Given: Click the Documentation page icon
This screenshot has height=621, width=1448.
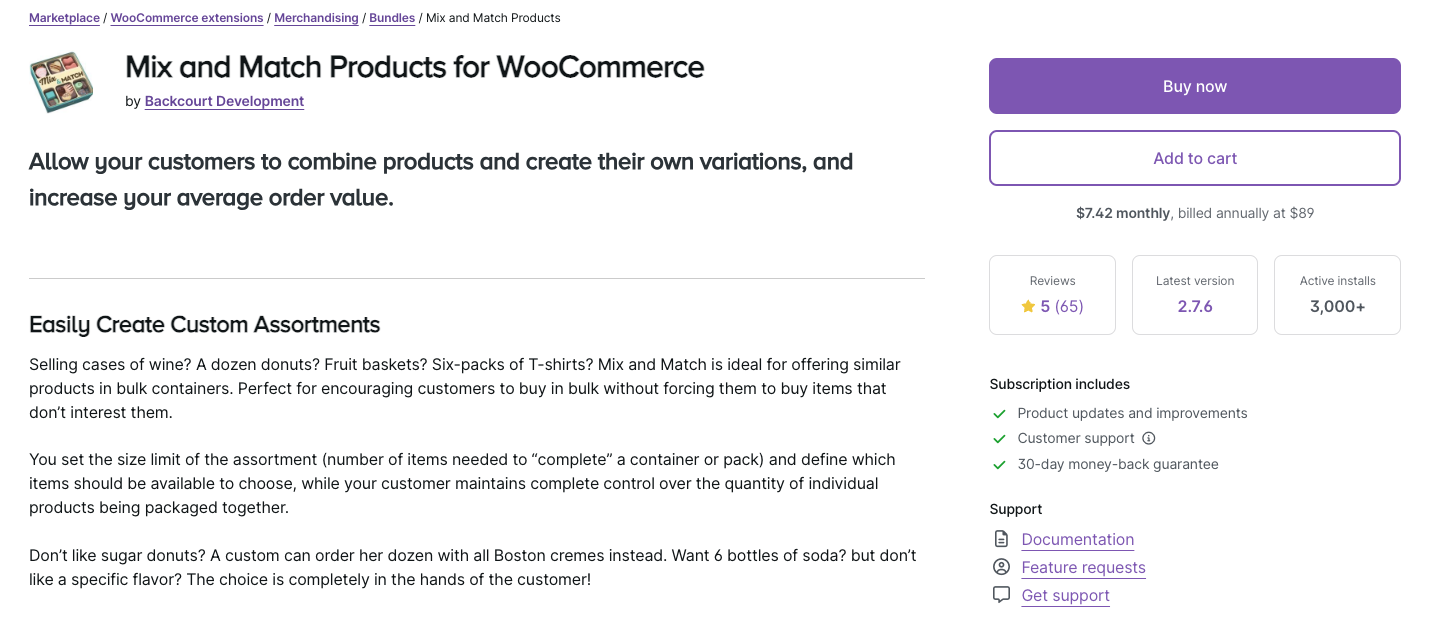Looking at the screenshot, I should click(x=1001, y=539).
